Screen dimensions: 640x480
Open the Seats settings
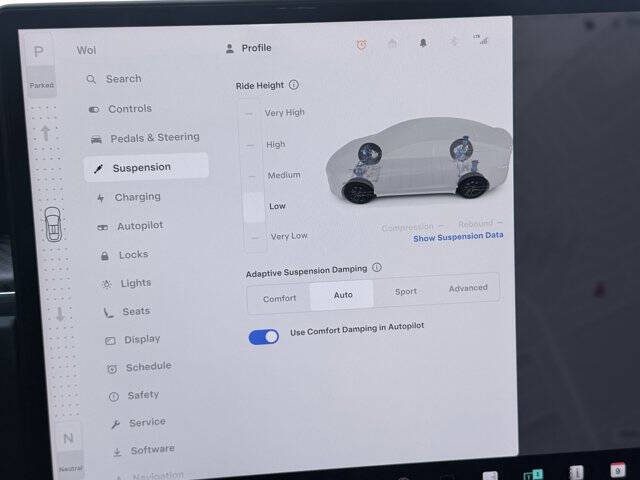coord(127,311)
